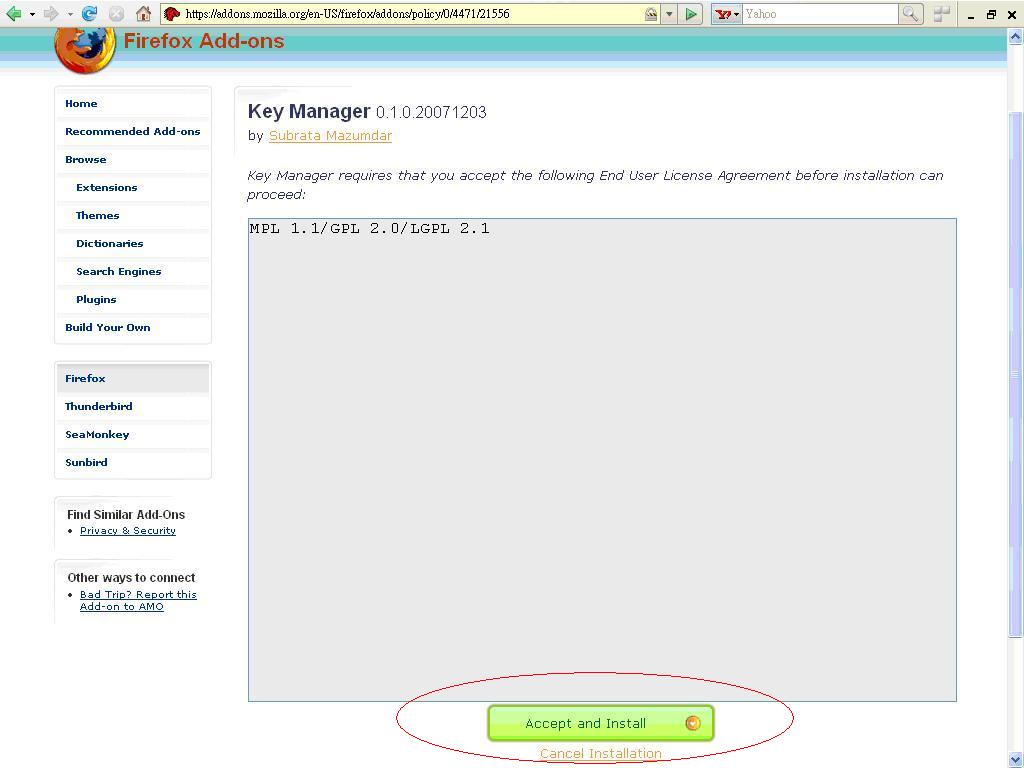
Task: Click the scrollbar up arrow
Action: [1015, 37]
